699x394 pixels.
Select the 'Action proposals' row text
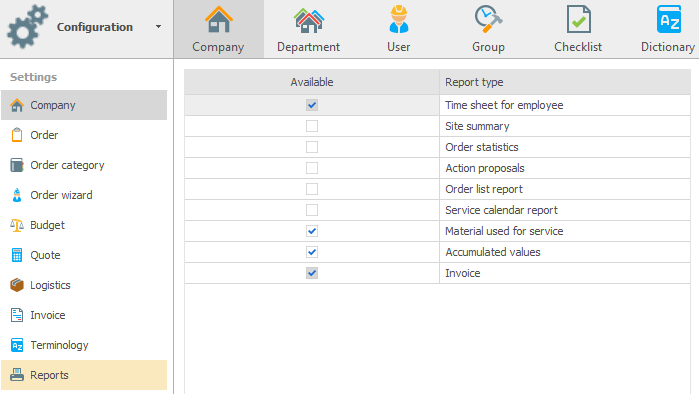point(485,168)
